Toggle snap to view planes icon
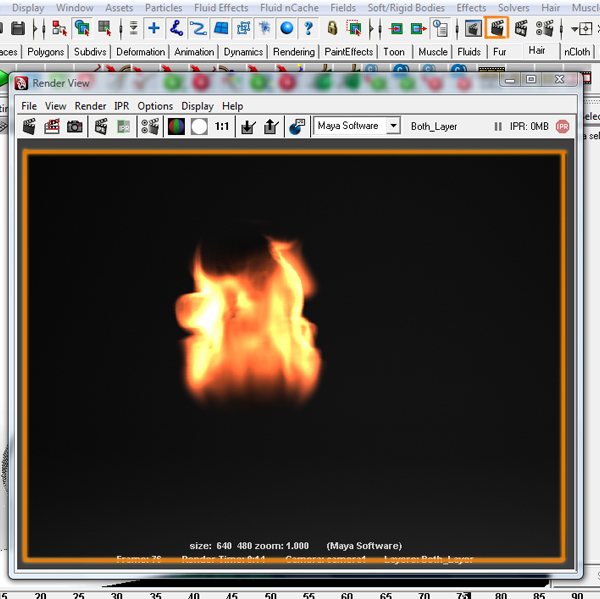This screenshot has height=599, width=600. click(x=221, y=28)
